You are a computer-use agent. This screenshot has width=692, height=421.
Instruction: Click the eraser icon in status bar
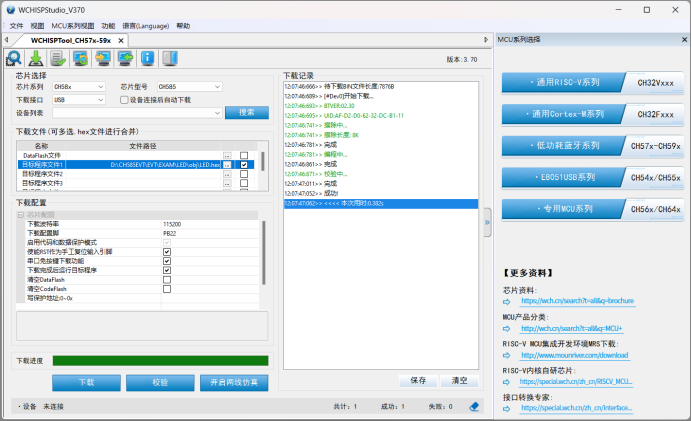click(474, 406)
